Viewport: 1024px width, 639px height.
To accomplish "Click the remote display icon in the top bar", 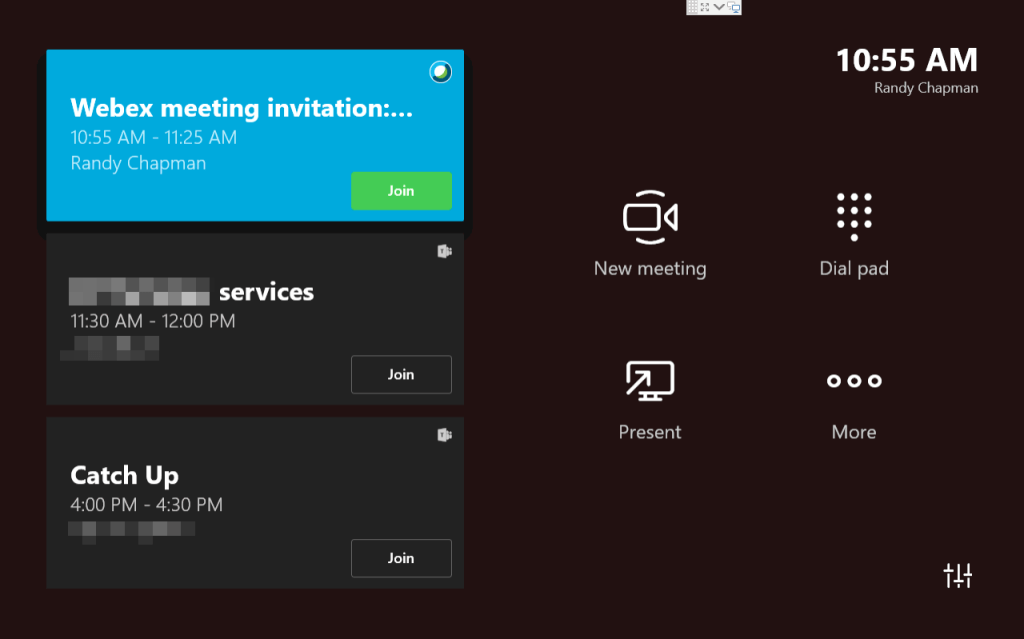I will (733, 7).
